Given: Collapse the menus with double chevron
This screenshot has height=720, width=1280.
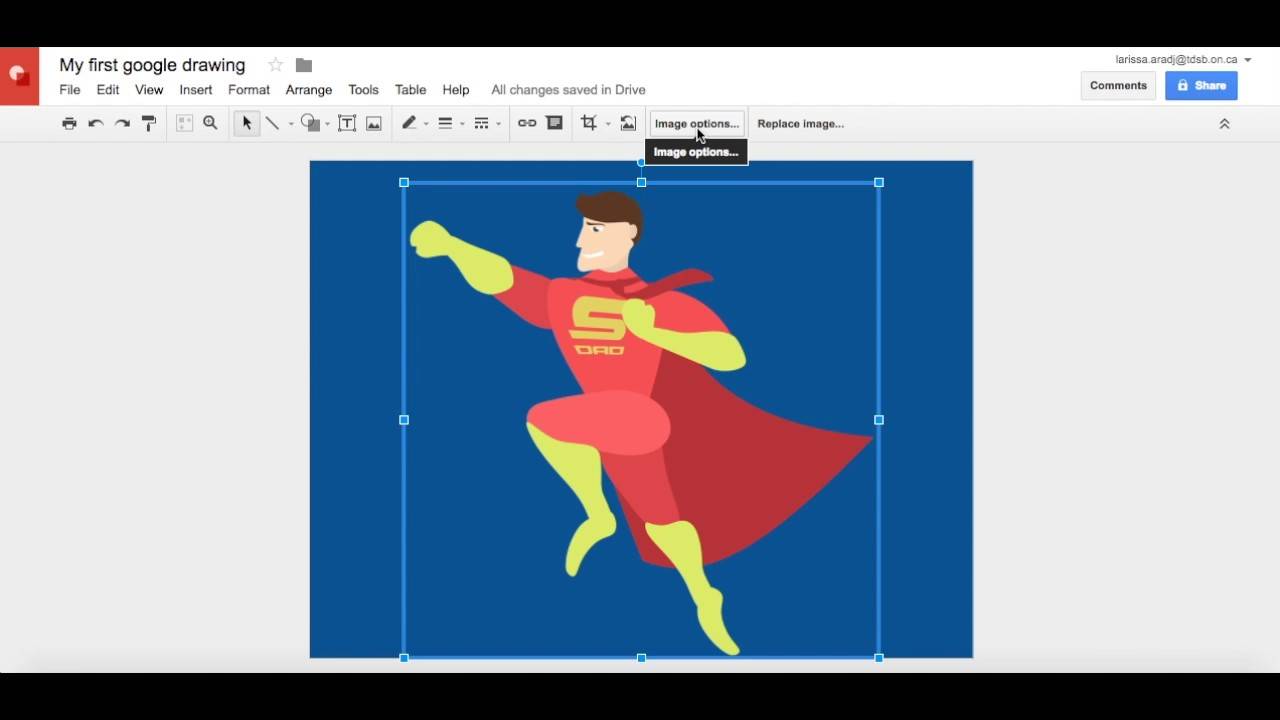Looking at the screenshot, I should coord(1224,124).
